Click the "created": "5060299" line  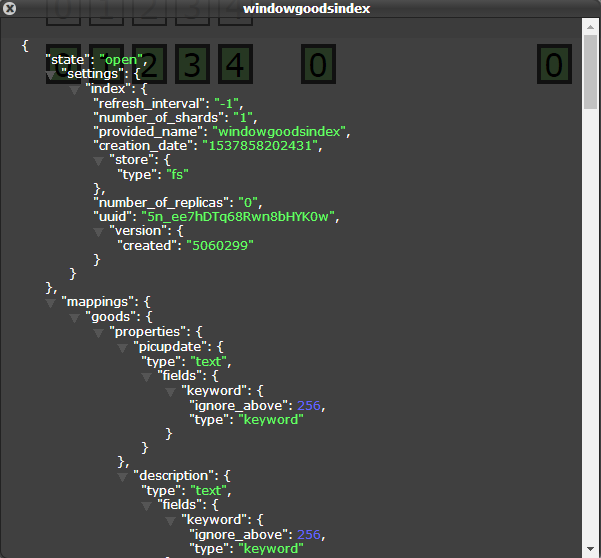point(186,246)
